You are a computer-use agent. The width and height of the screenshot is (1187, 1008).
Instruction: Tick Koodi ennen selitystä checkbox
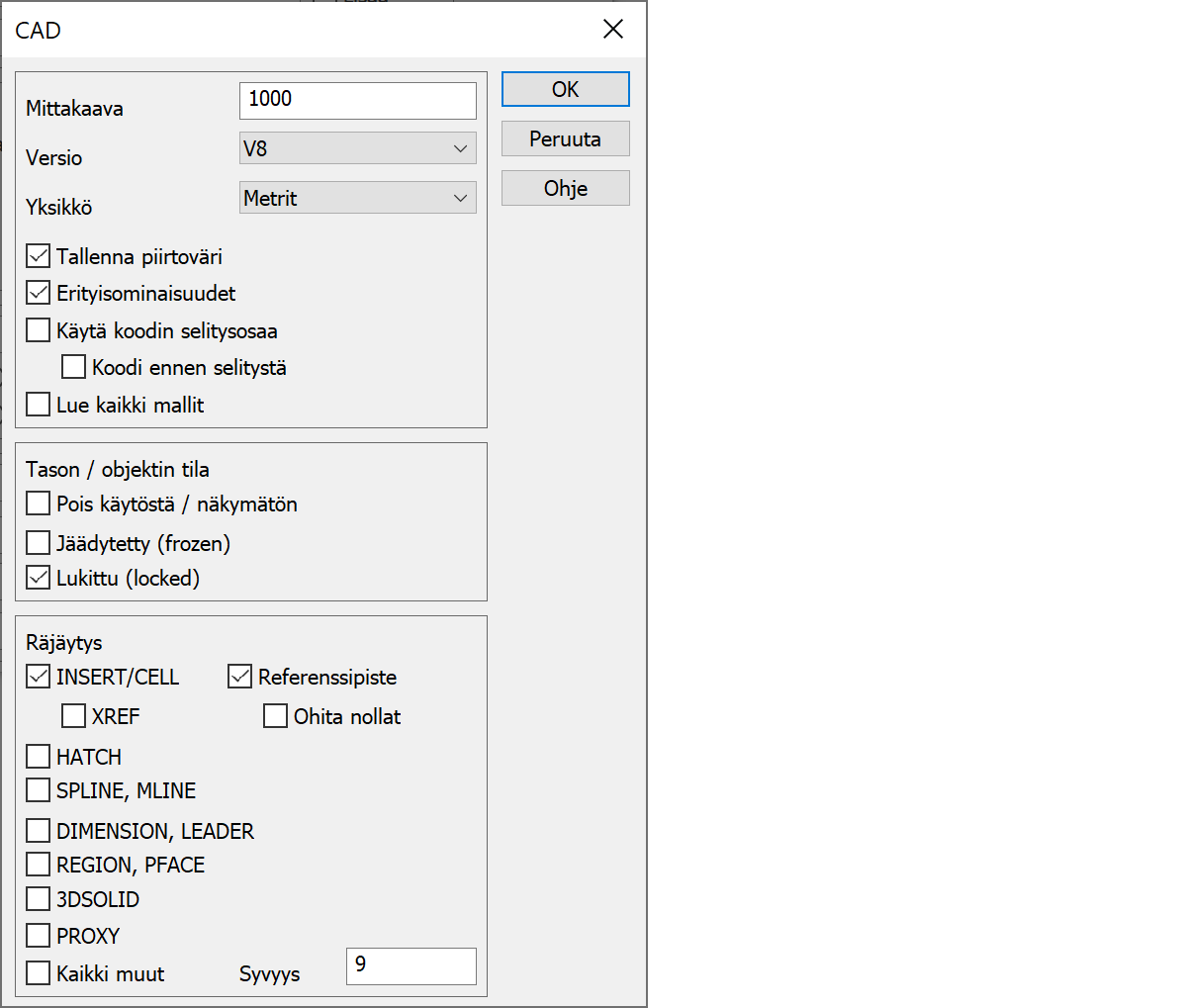73,367
